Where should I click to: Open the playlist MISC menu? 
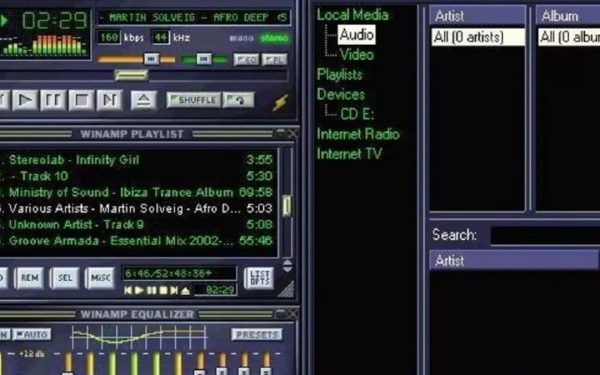[100, 278]
